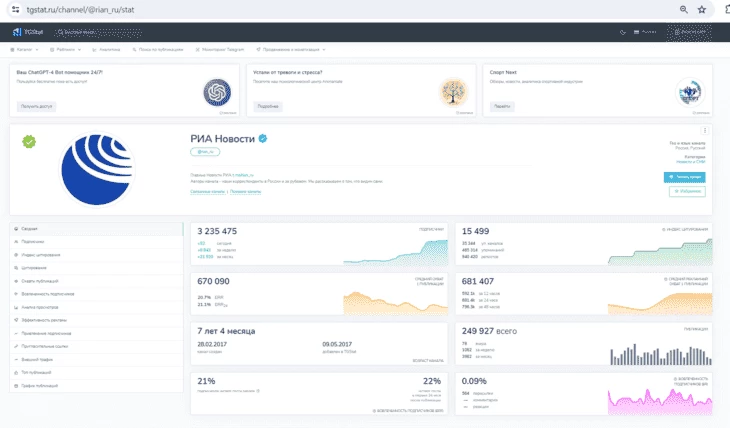This screenshot has height=428, width=730.
Task: Click the Подписчики people icon in sidebar
Action: [16, 242]
